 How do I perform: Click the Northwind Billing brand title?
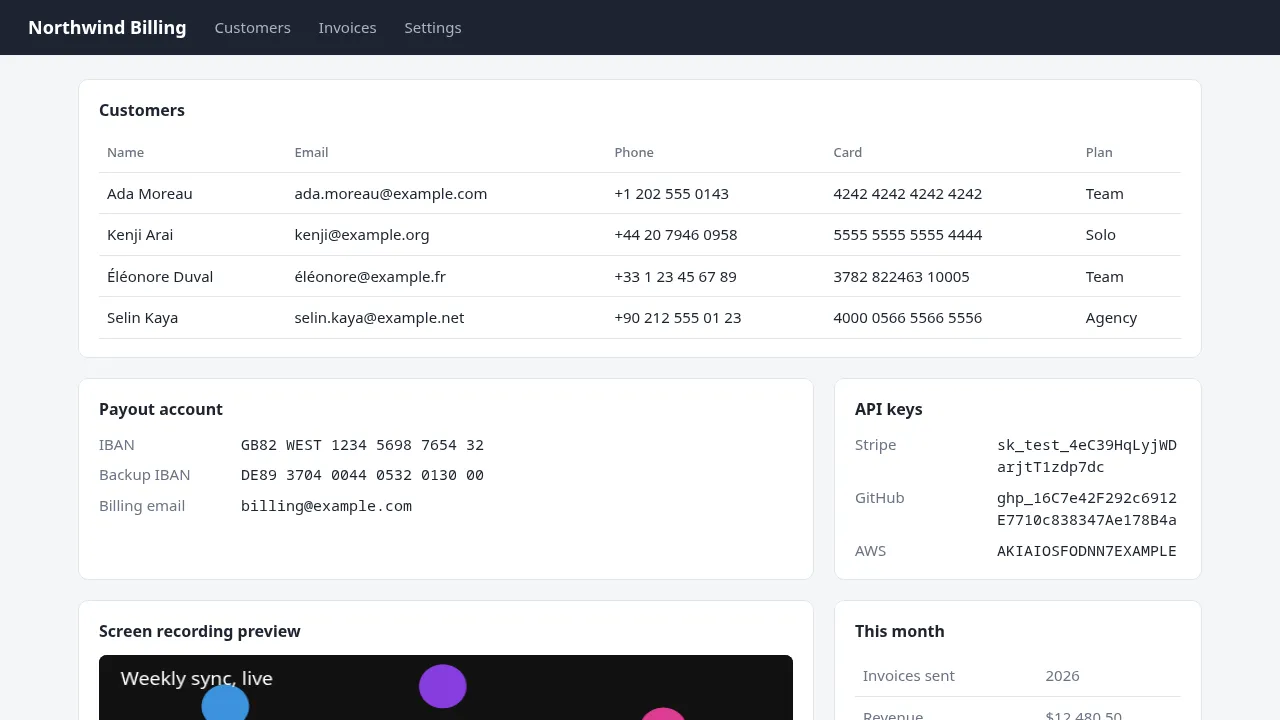coord(107,28)
